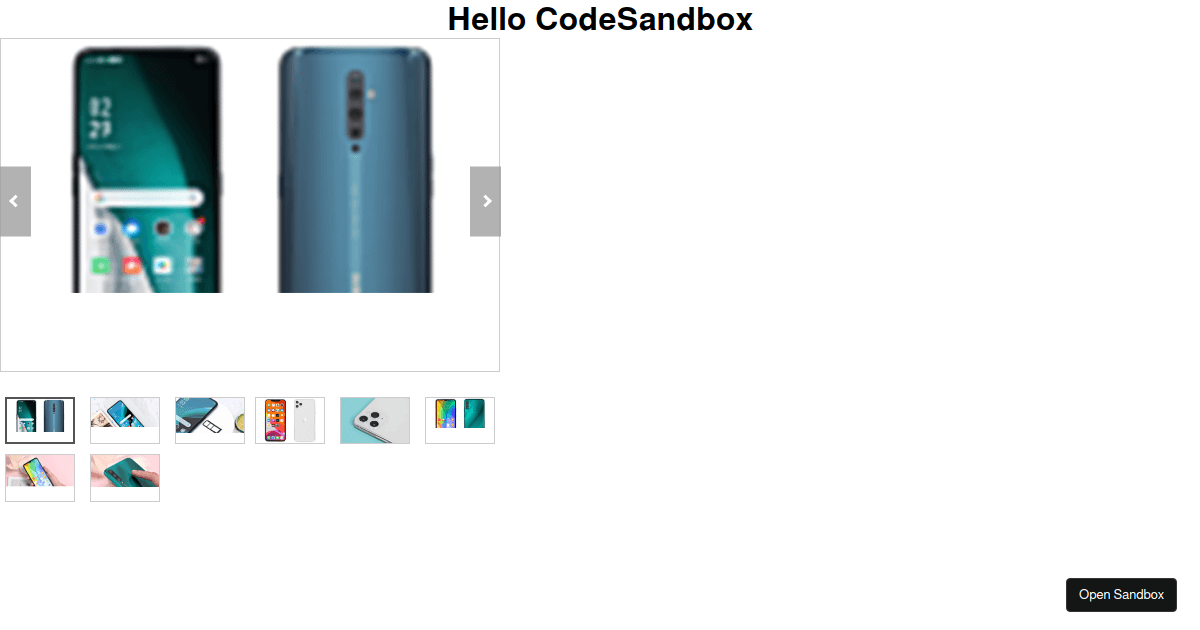Choose the second thumbnail with tilted teal-screen phone
Screen dimensions: 1200x630
point(125,420)
